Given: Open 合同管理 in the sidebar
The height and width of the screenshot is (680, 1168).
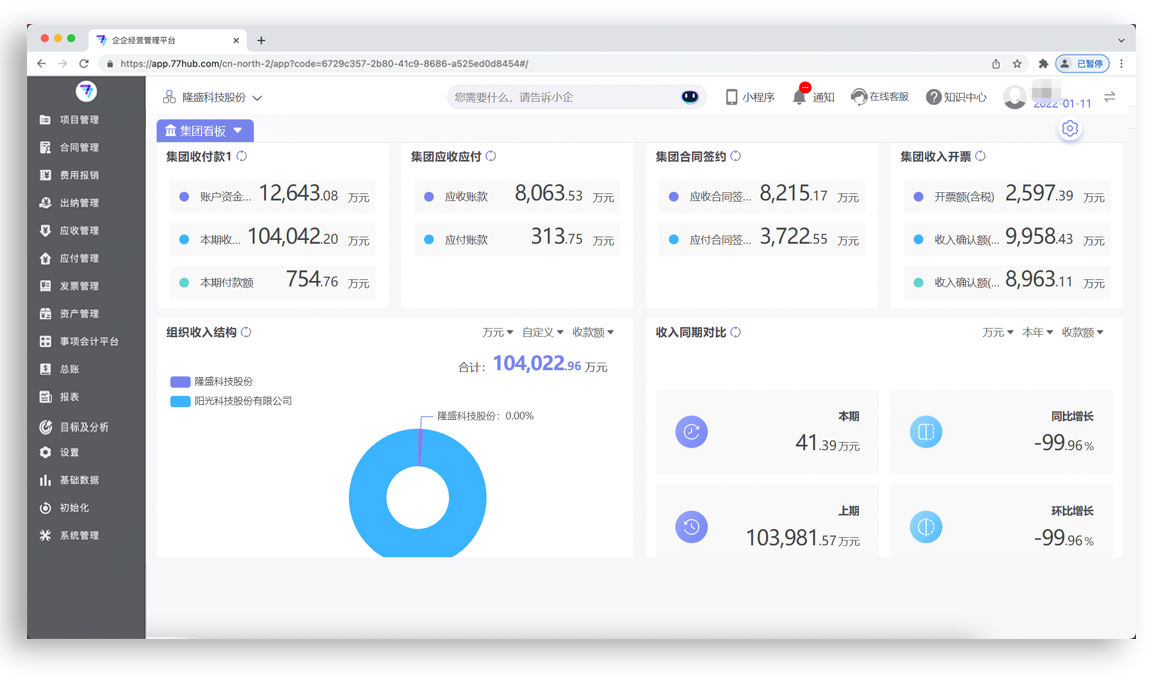Looking at the screenshot, I should (x=79, y=148).
